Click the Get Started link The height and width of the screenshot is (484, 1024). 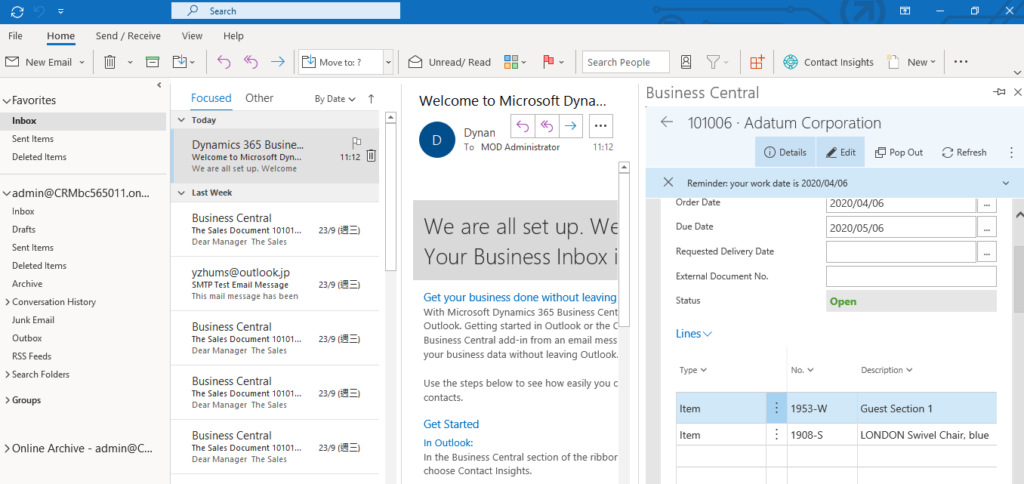pyautogui.click(x=451, y=424)
